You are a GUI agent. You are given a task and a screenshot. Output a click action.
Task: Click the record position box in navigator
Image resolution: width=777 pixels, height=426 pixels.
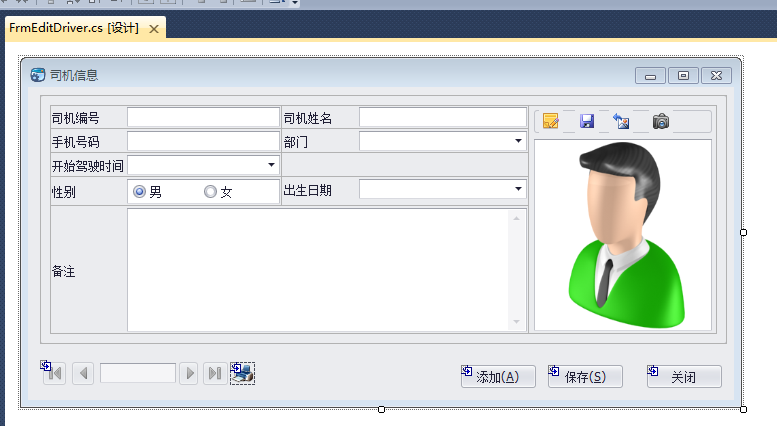tap(138, 373)
